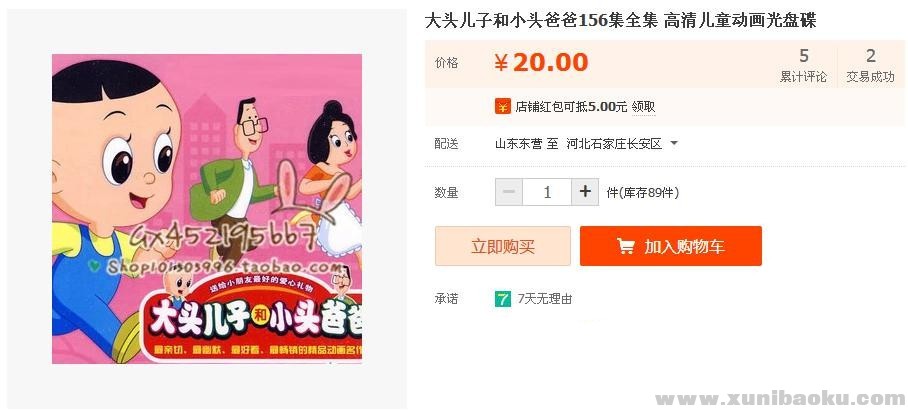Click the 加入购物车 add to cart button
908x411 pixels.
pyautogui.click(x=671, y=246)
